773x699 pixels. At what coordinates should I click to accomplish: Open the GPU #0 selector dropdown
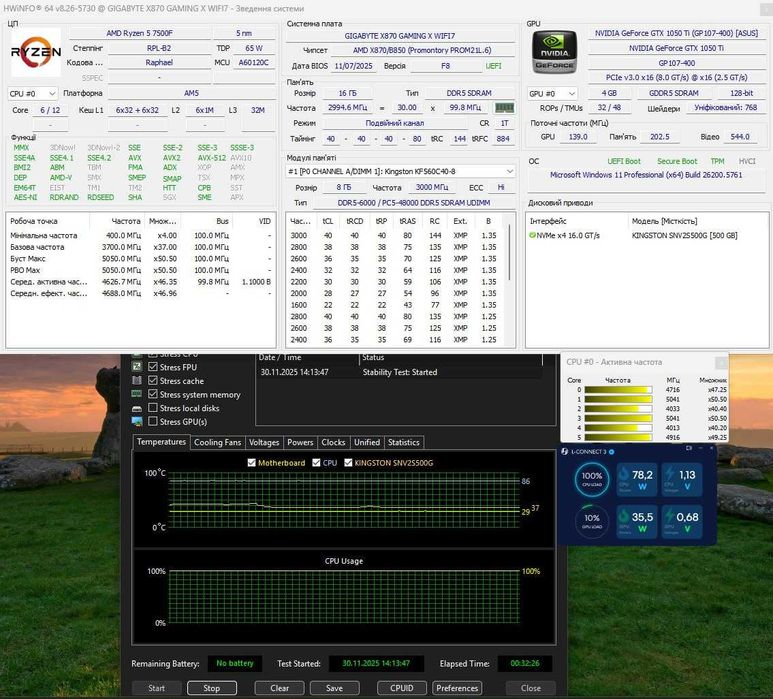point(553,93)
